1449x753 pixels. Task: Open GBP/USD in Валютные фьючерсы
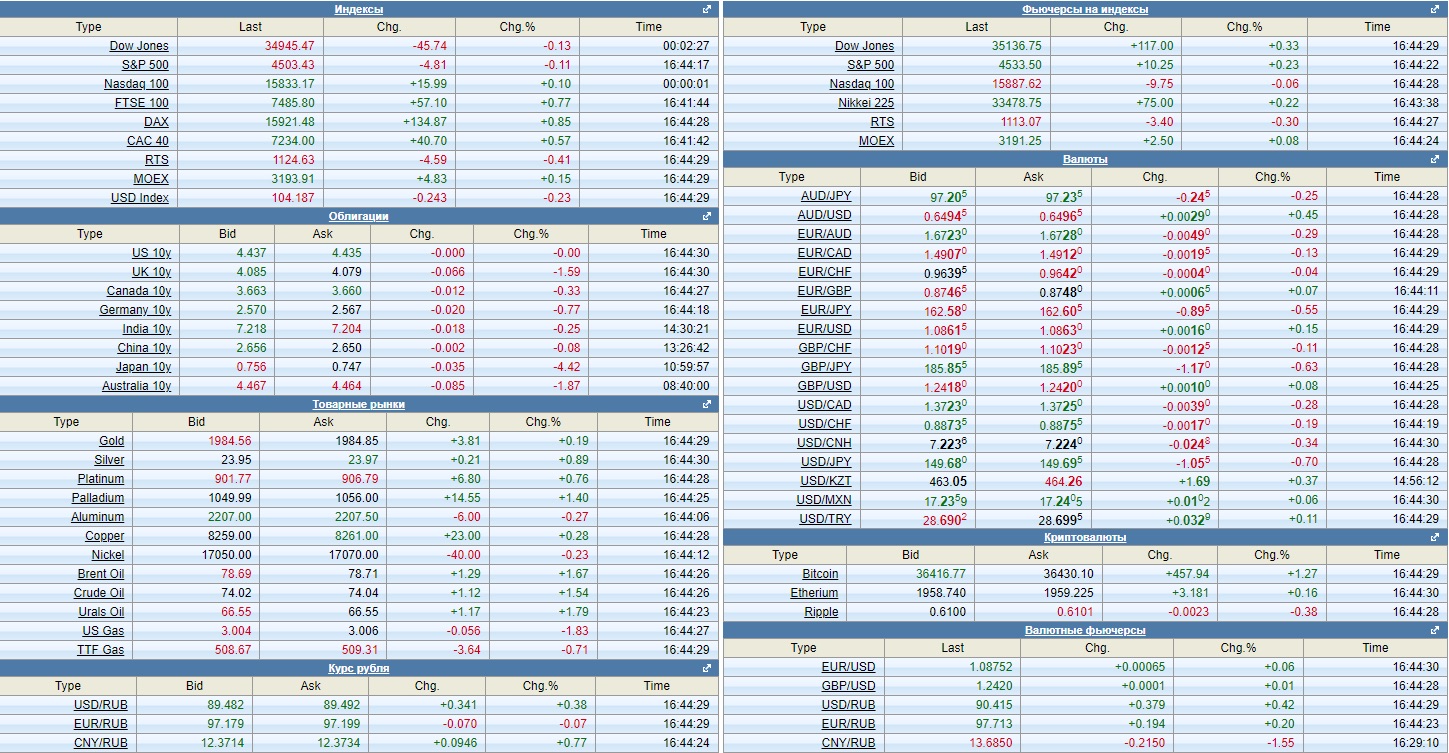click(848, 686)
